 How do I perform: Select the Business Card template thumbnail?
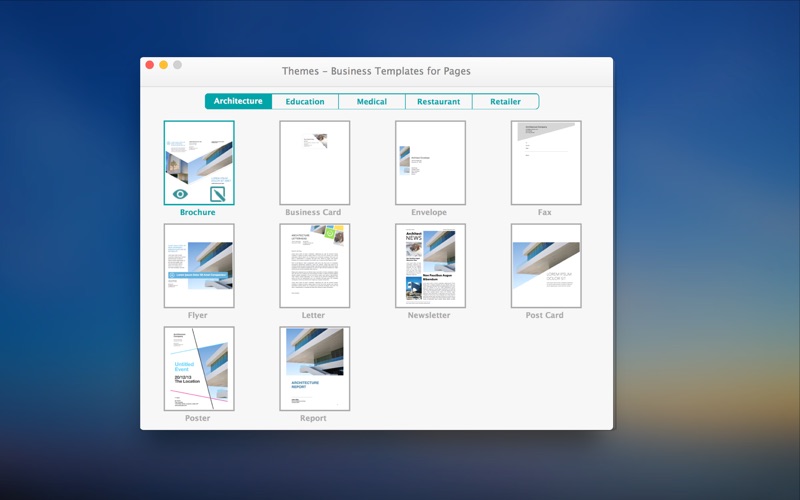[315, 163]
